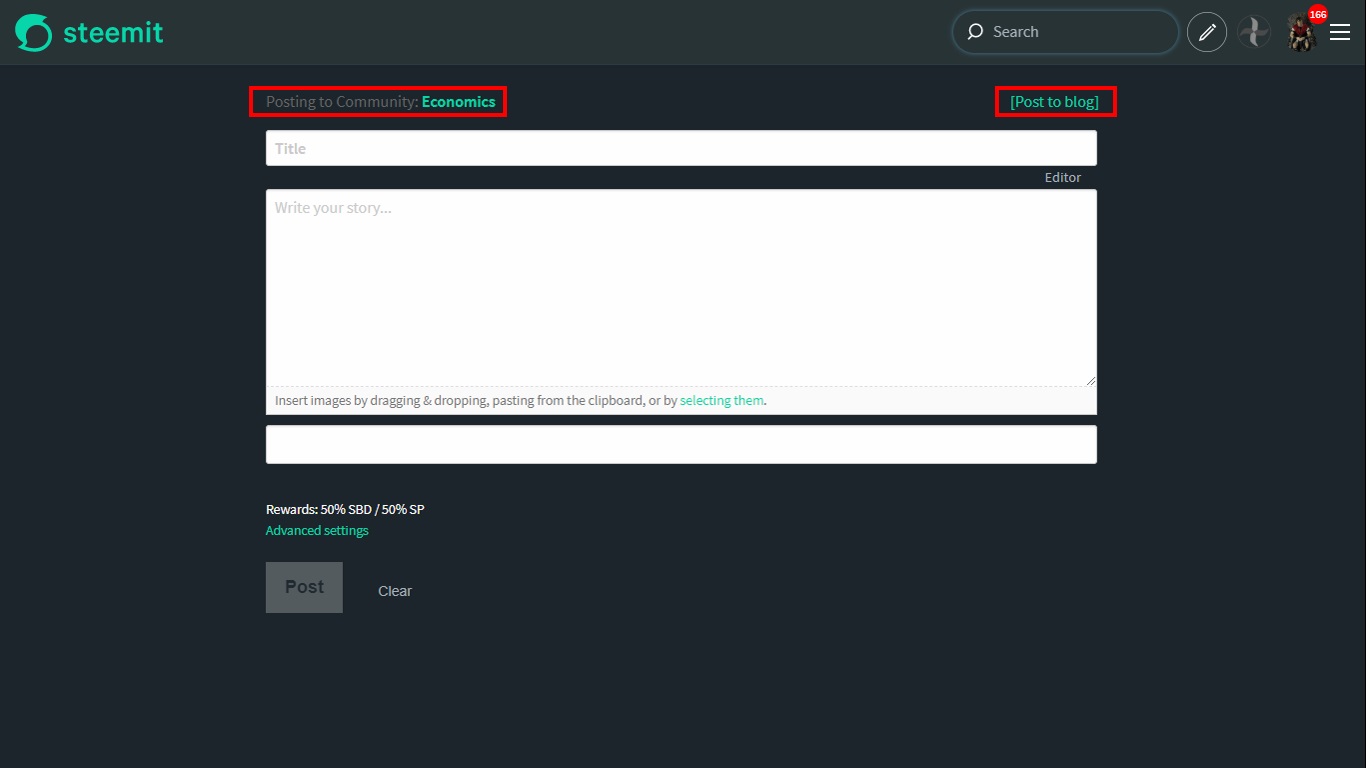Click the Clear button

point(395,591)
